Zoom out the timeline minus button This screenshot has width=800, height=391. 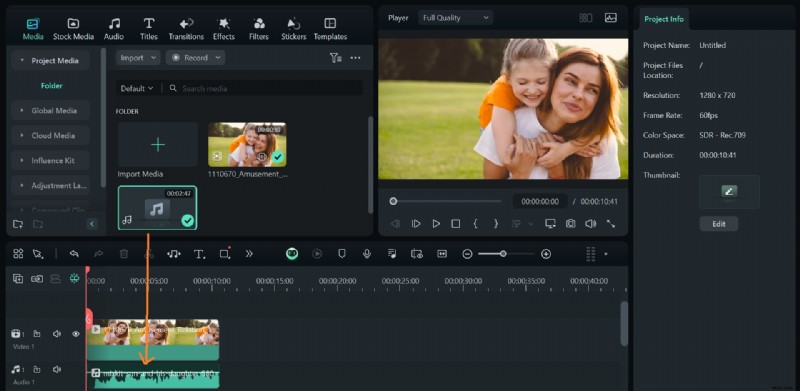[467, 254]
